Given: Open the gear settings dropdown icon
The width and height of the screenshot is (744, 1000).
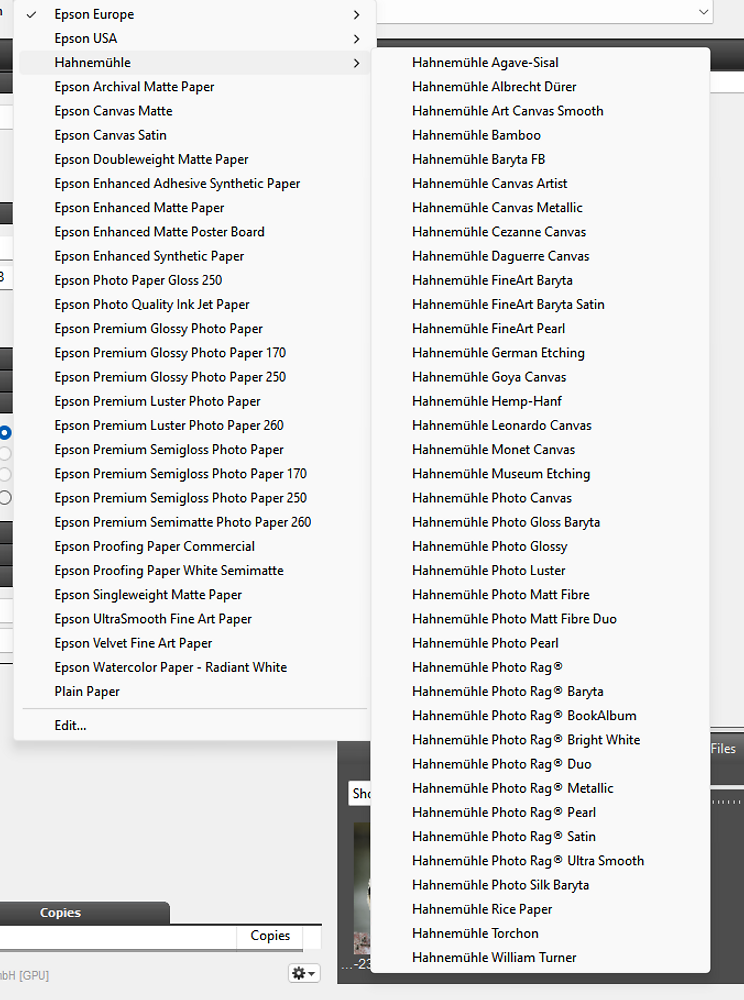Looking at the screenshot, I should 303,973.
